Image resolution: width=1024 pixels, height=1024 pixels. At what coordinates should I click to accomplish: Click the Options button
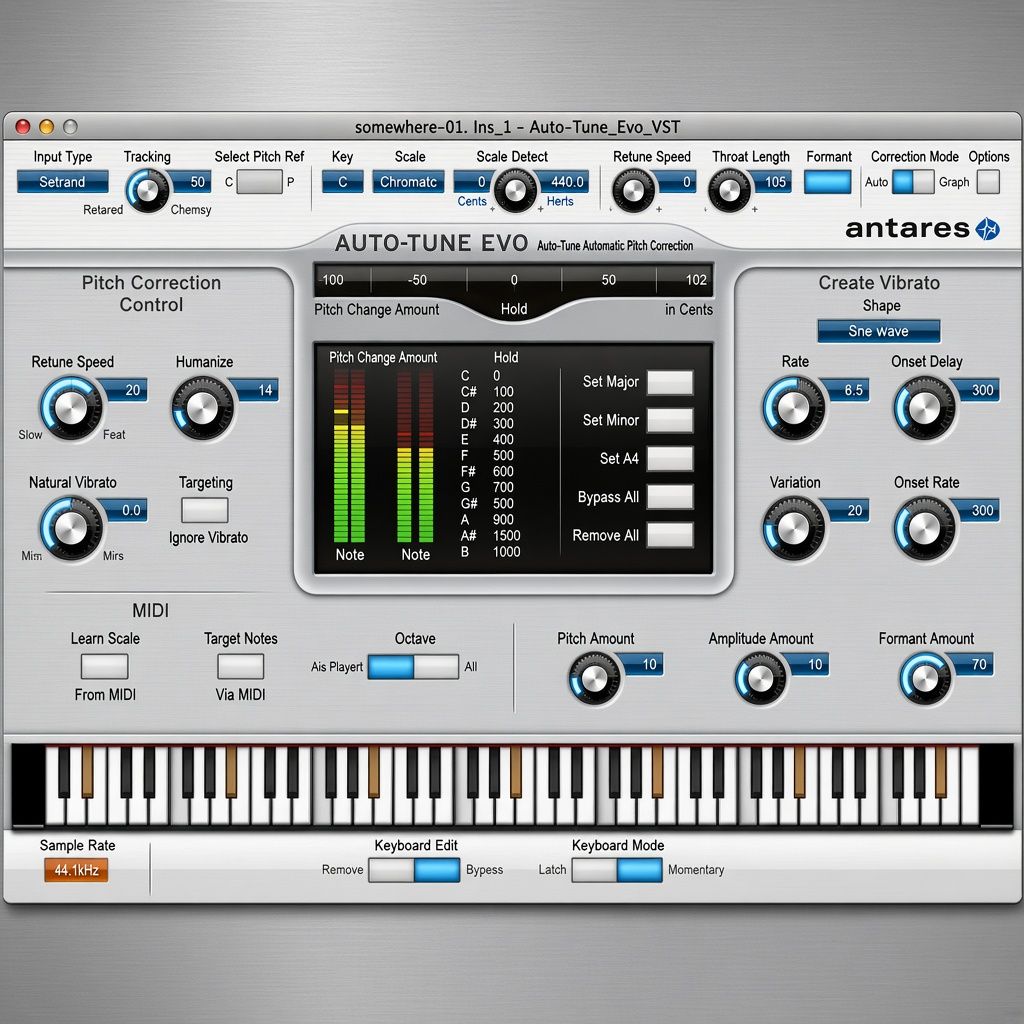[988, 182]
